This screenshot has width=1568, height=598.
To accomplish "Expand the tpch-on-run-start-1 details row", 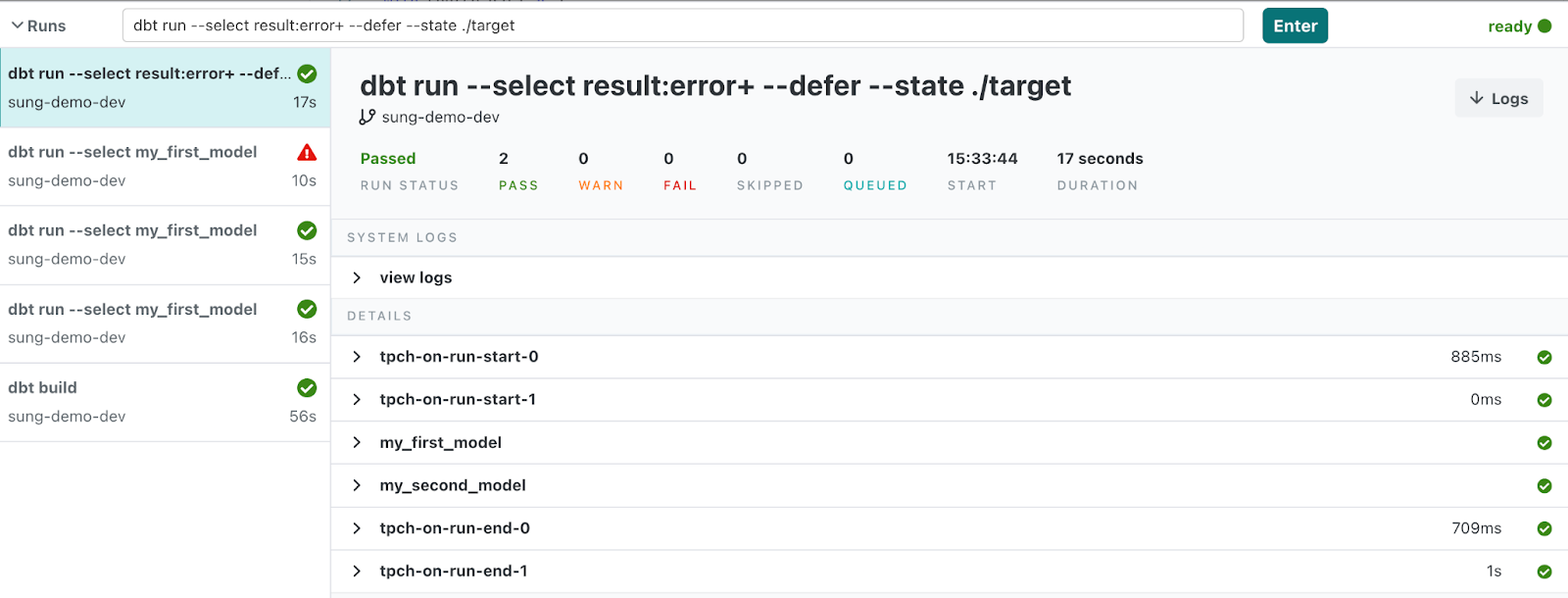I will [357, 399].
